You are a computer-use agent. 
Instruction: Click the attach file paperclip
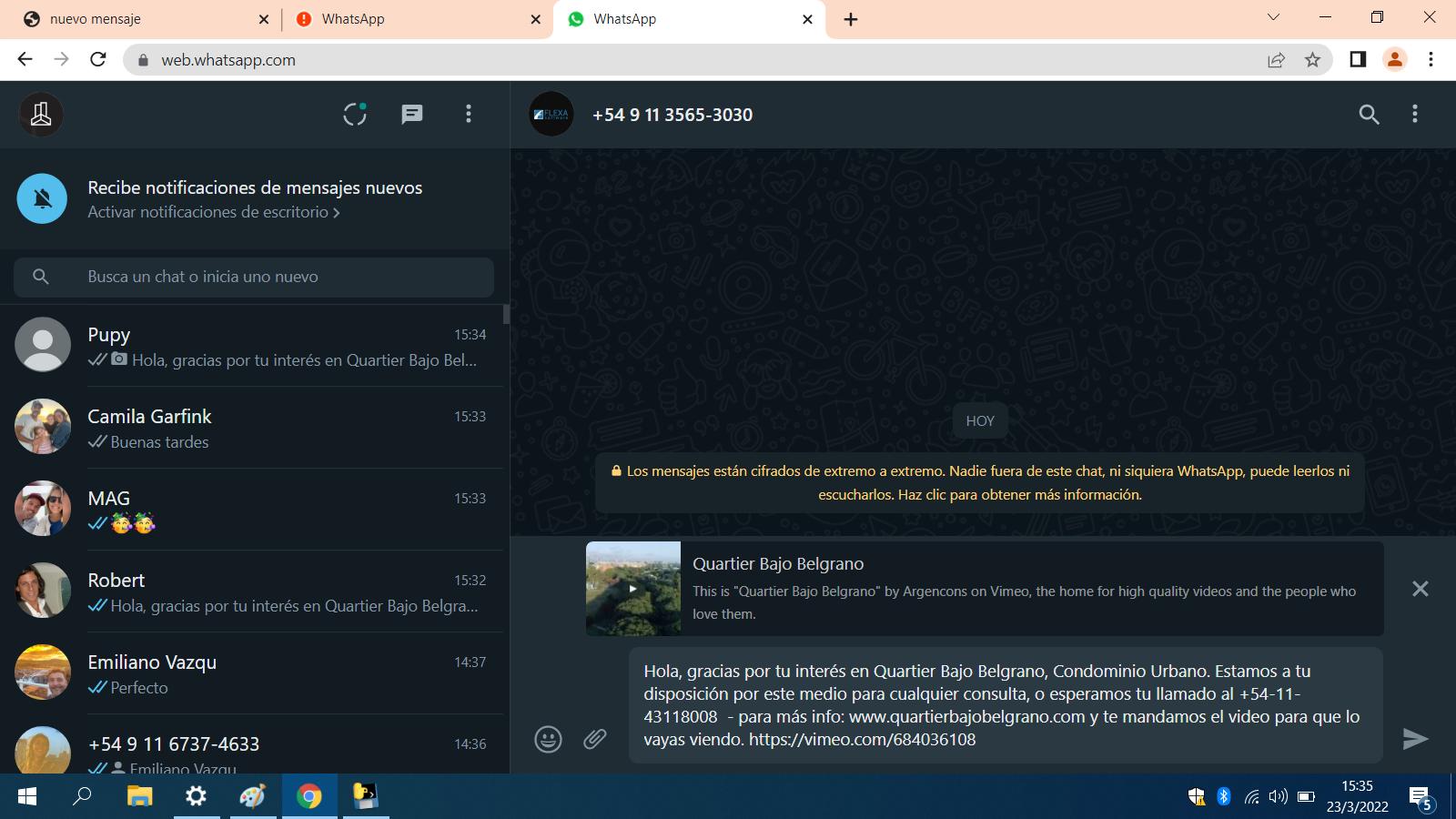point(595,739)
